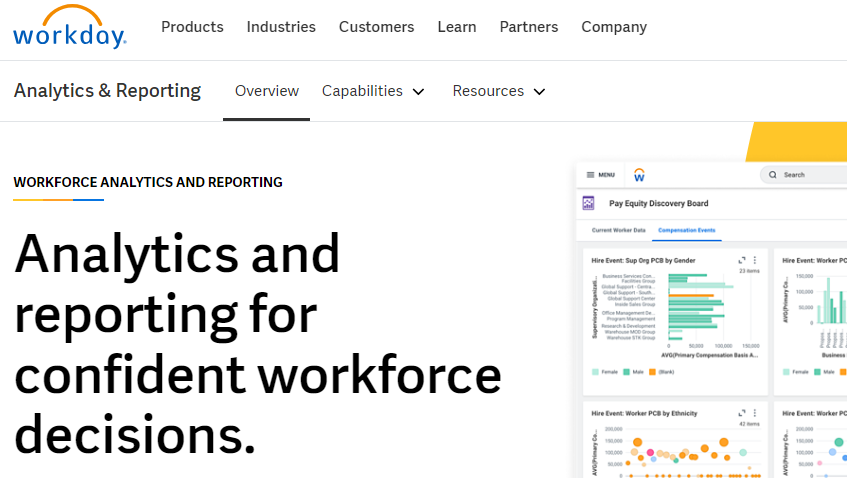Screen dimensions: 847x478
Task: Click the chevron next to Capabilities
Action: click(418, 92)
